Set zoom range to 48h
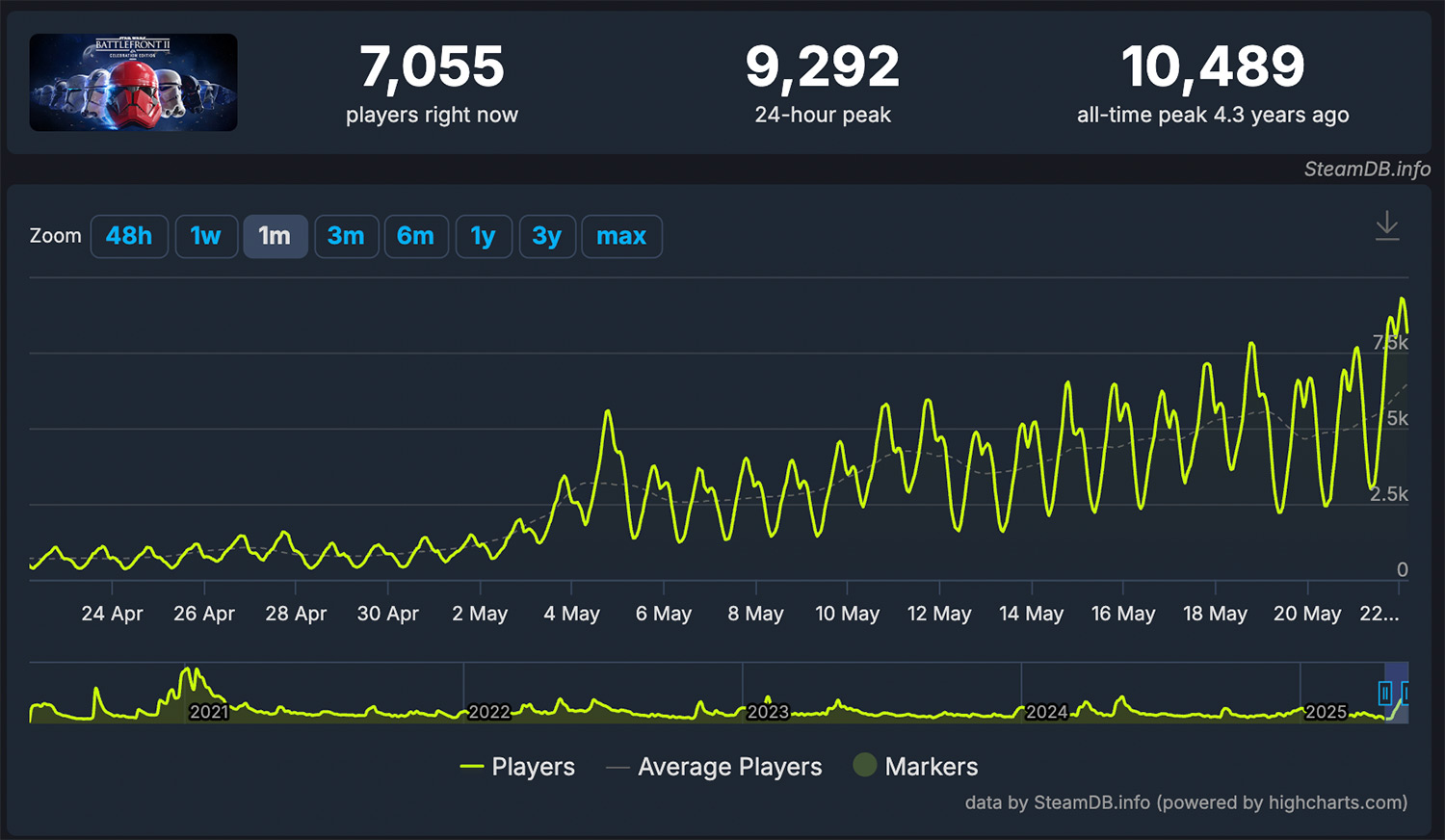This screenshot has height=840, width=1445. coord(129,236)
